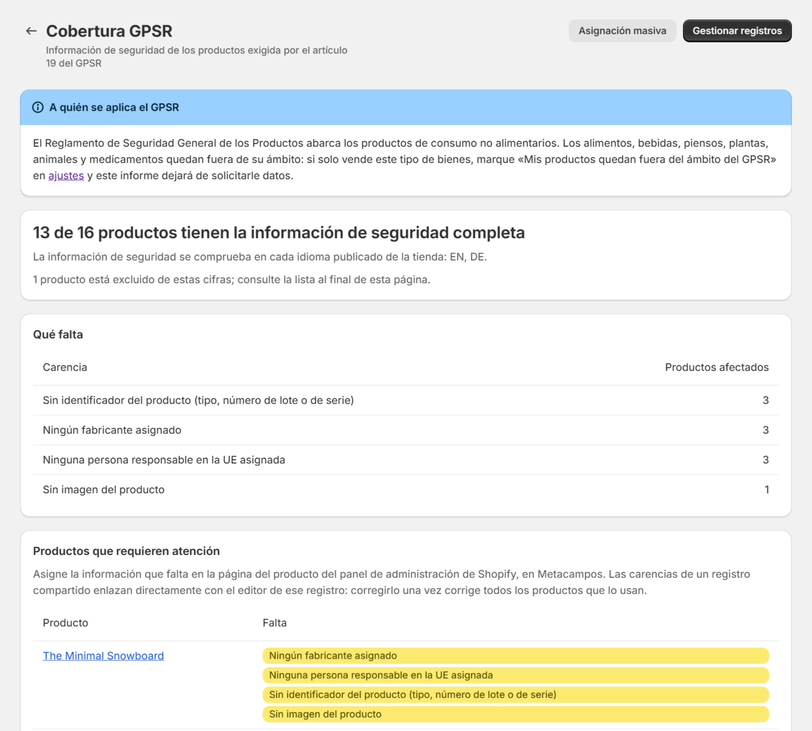Viewport: 812px width, 731px height.
Task: Go back using the arrow beside Cobertura GPSR
Action: pos(31,31)
